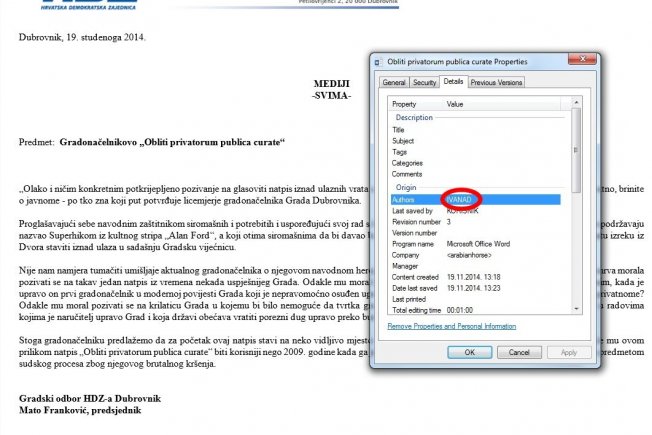Open the Previous Versions tab
652x435 pixels.
point(496,82)
